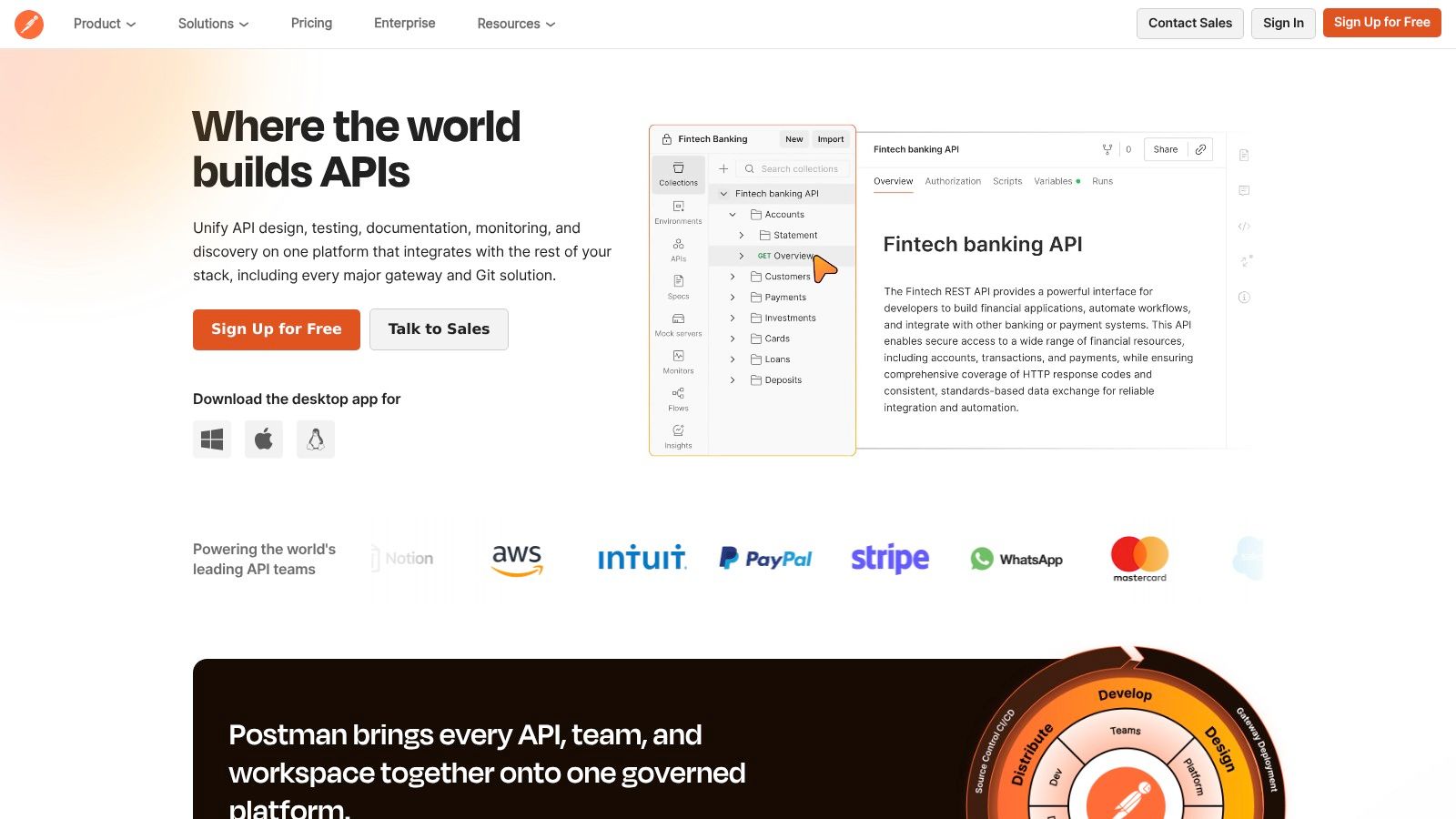Screen dimensions: 1456x819
Task: Expand the Customers folder
Action: [733, 277]
